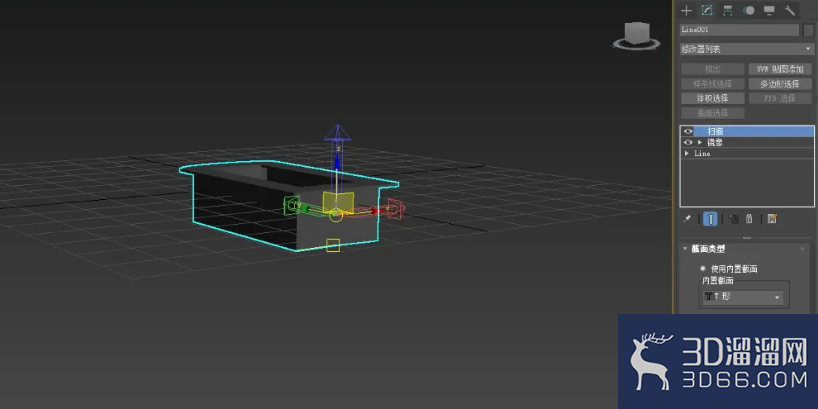Toggle eye visibility of 镜像 modifier
The height and width of the screenshot is (409, 818).
688,142
